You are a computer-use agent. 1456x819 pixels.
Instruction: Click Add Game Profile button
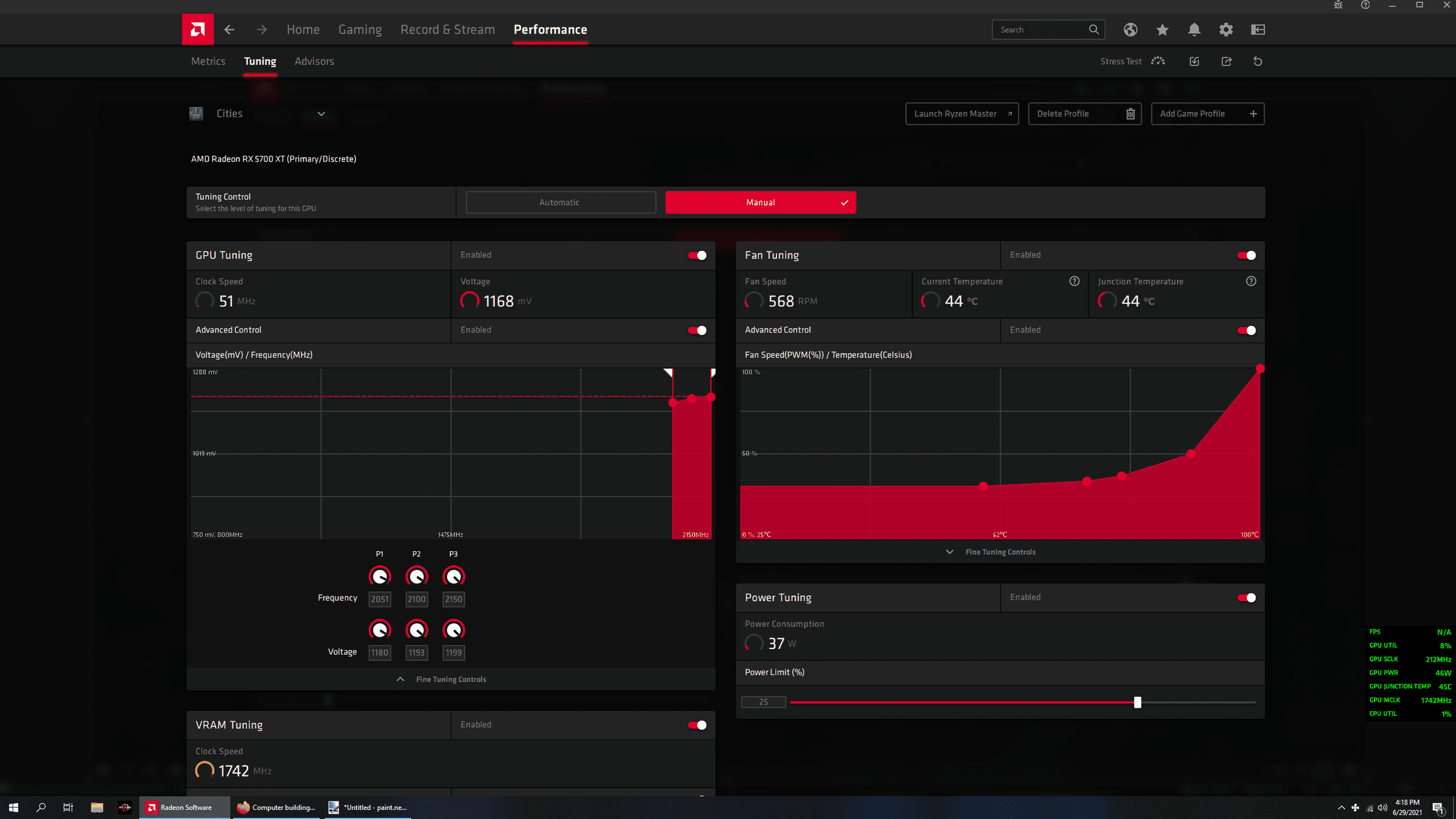[1208, 114]
